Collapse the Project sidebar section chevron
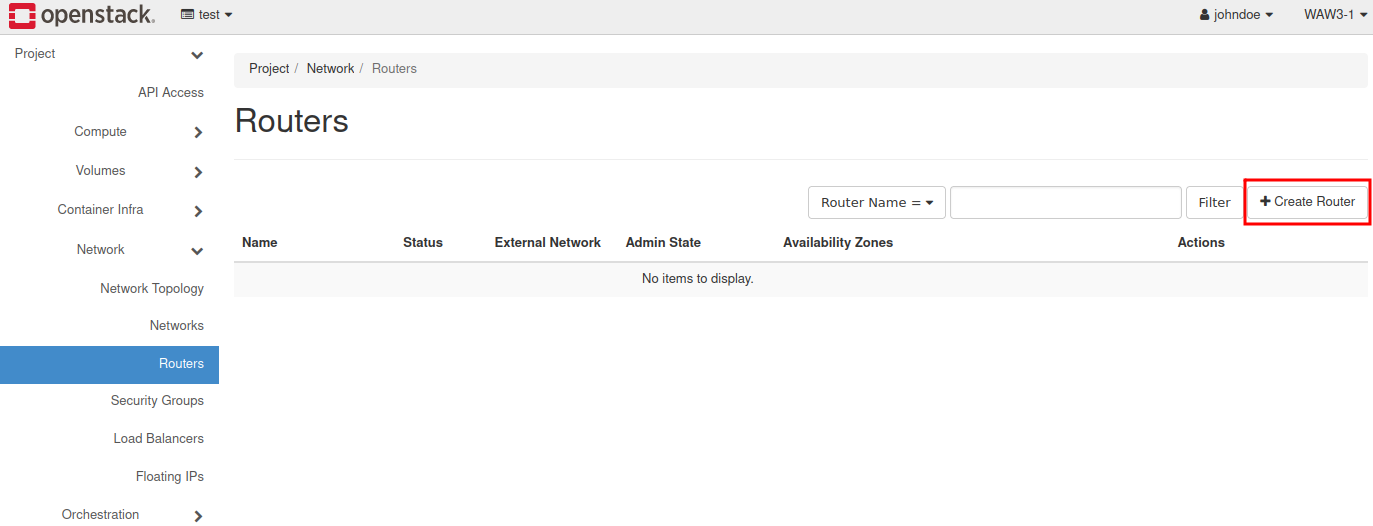 197,55
